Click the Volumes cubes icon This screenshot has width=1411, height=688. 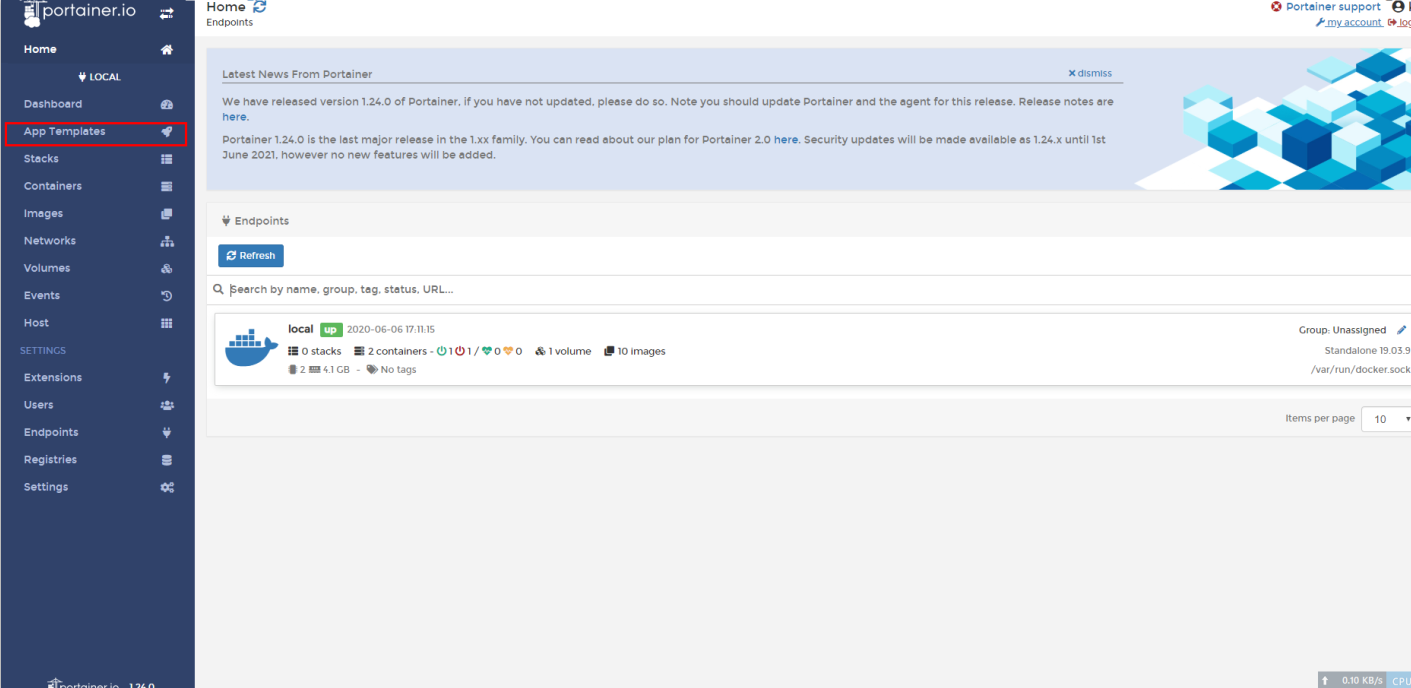click(167, 268)
